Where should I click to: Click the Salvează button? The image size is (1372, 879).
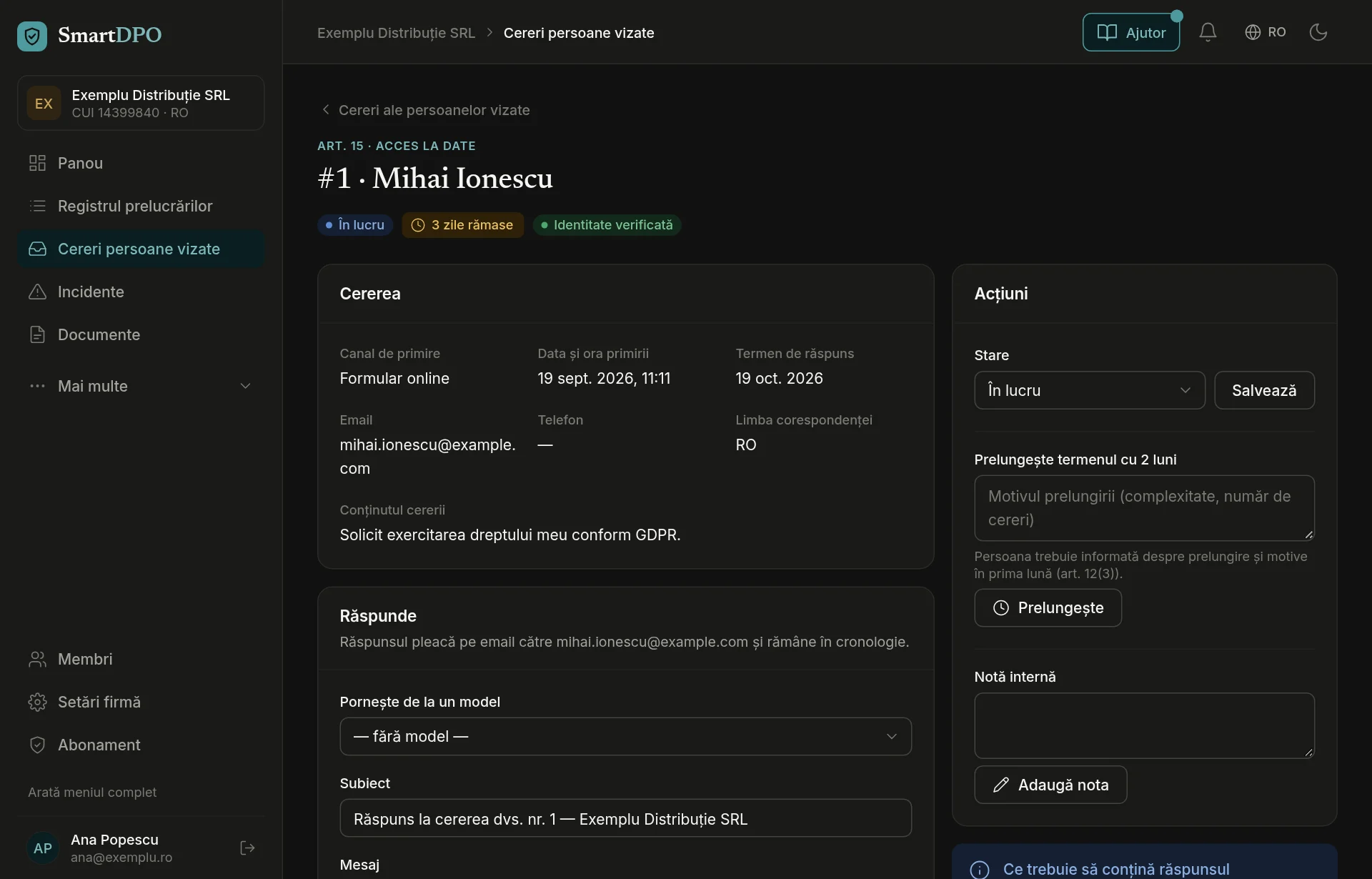[1264, 390]
